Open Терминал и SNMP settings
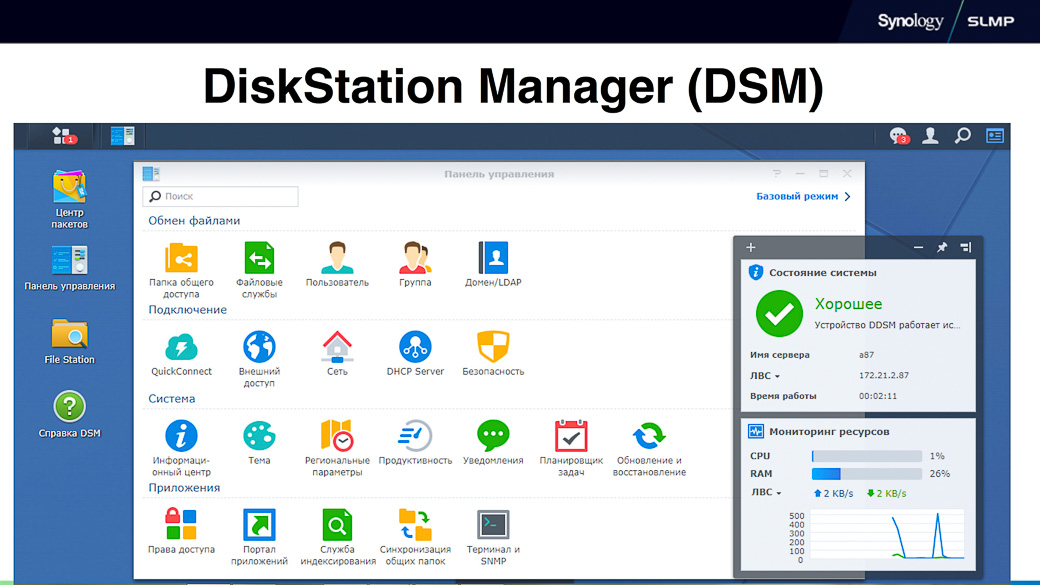 [x=493, y=537]
